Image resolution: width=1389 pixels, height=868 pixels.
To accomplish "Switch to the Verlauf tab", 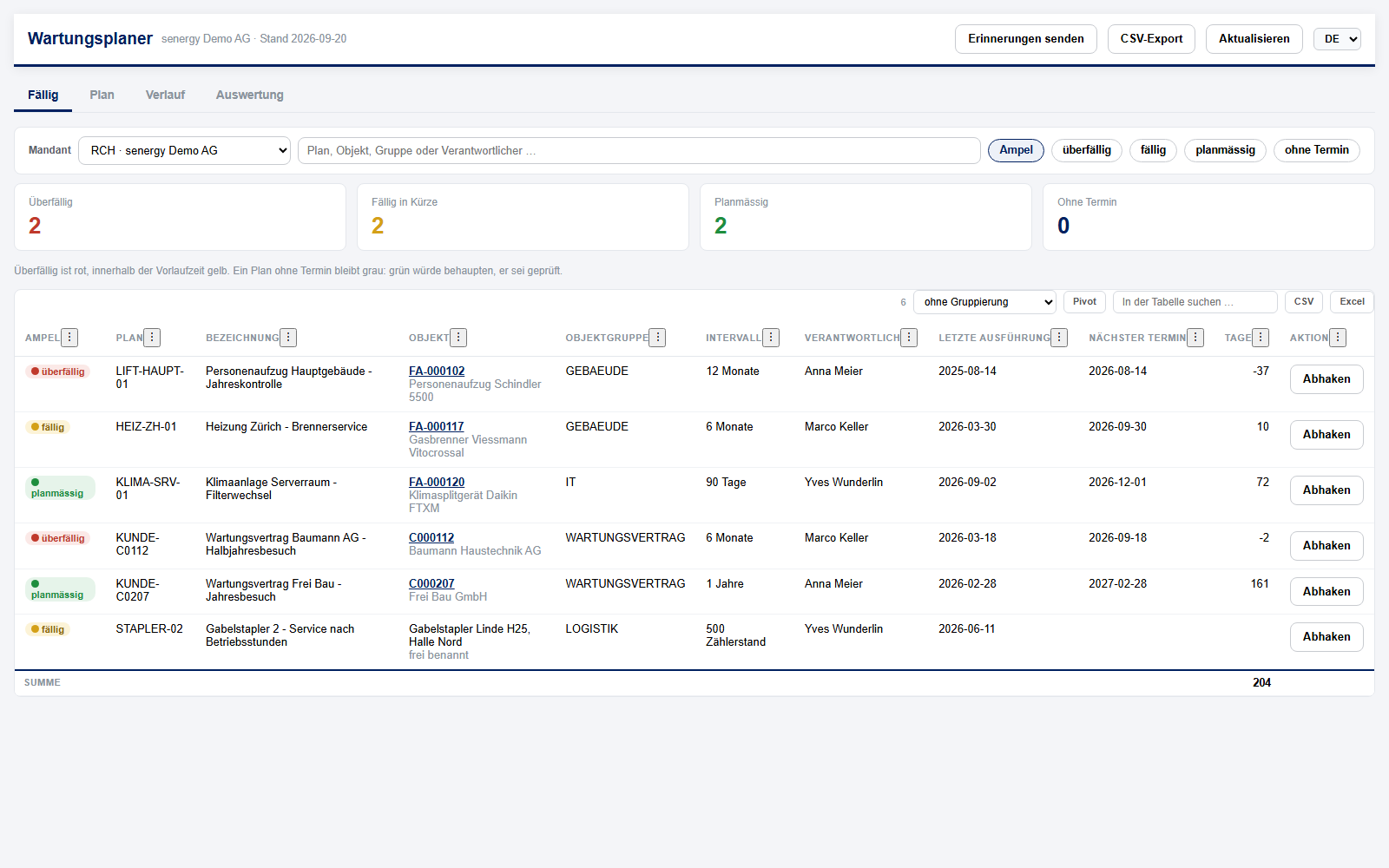I will pyautogui.click(x=165, y=95).
